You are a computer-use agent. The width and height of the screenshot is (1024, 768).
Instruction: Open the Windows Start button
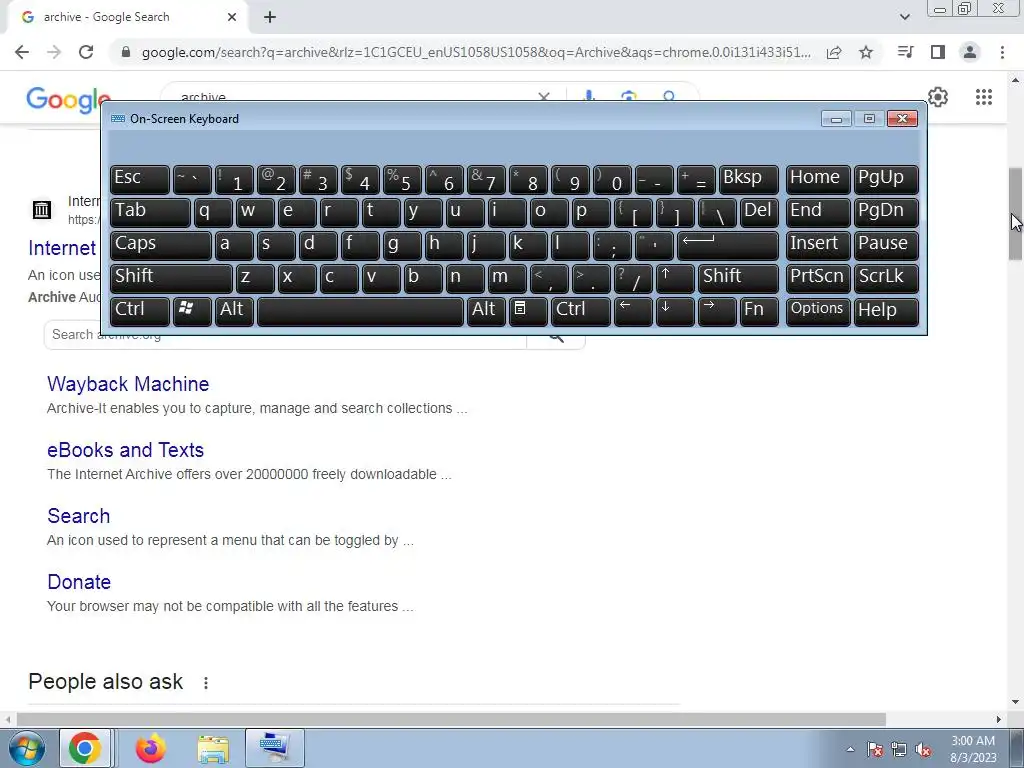click(26, 748)
